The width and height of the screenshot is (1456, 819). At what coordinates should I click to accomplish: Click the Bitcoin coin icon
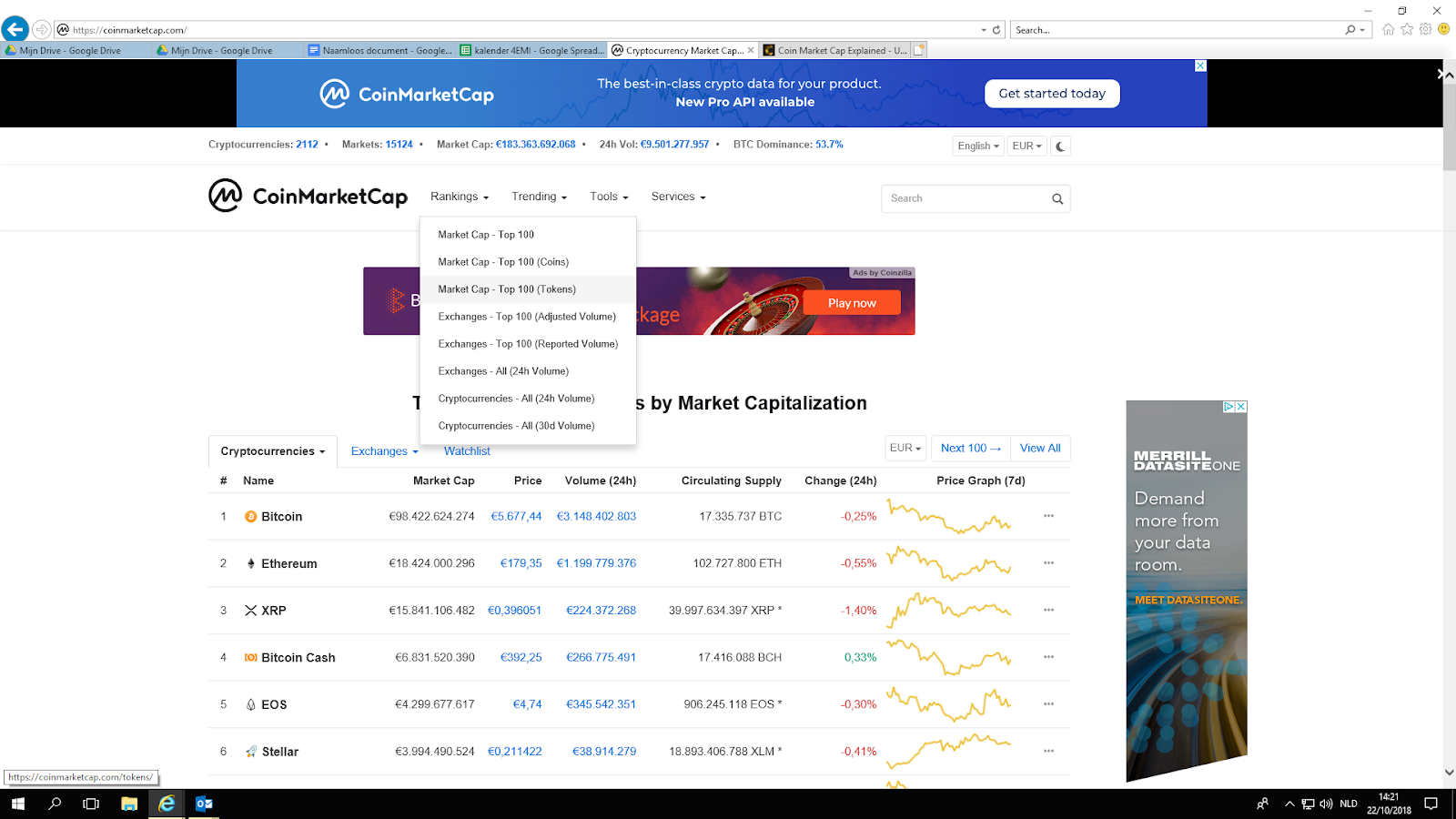click(x=251, y=517)
